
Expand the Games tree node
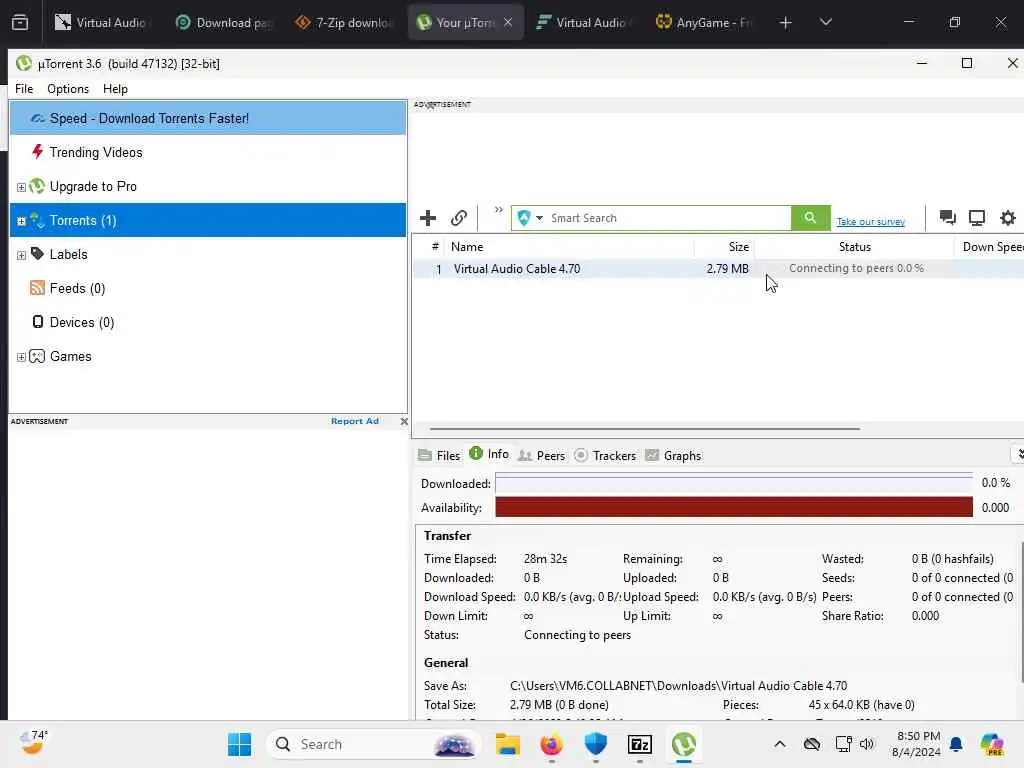pyautogui.click(x=21, y=357)
